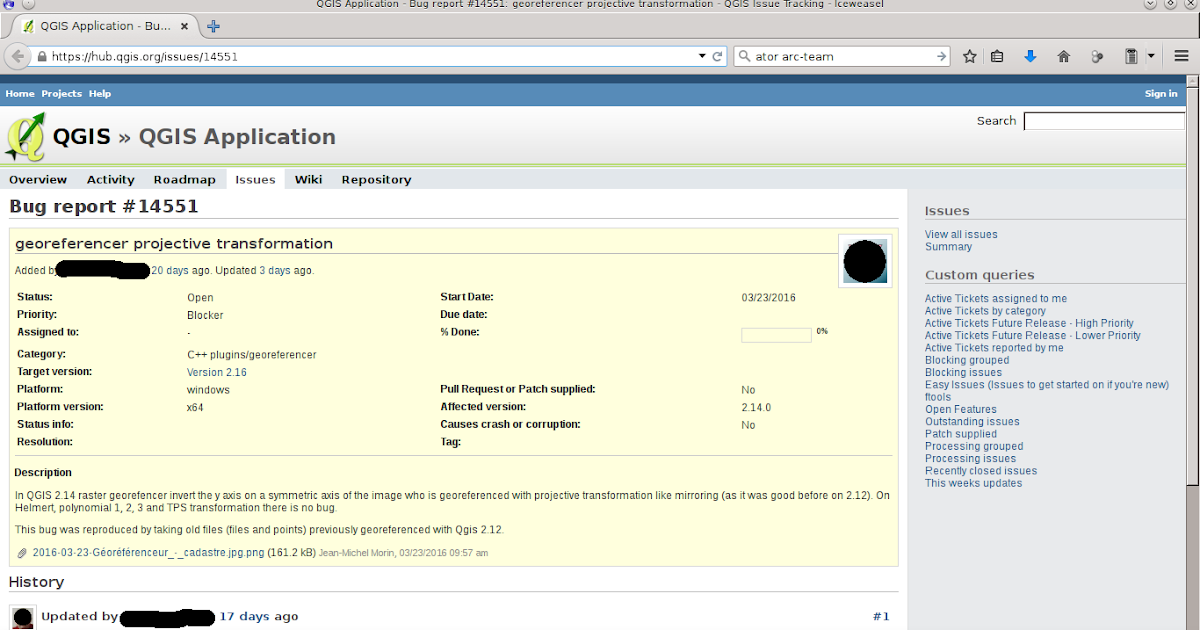Click the QGIS link in page header
This screenshot has height=630, width=1200.
81,137
